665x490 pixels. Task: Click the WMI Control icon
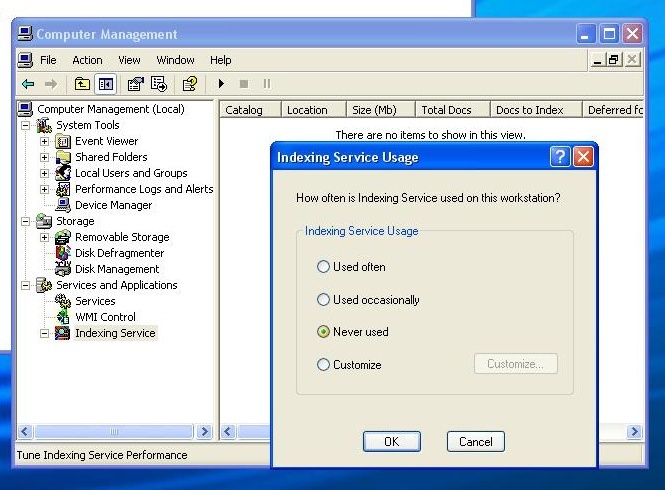pos(63,317)
